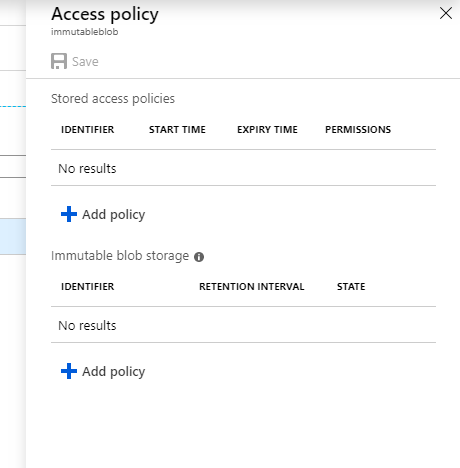Click plus icon under Stored access policies

tap(69, 214)
